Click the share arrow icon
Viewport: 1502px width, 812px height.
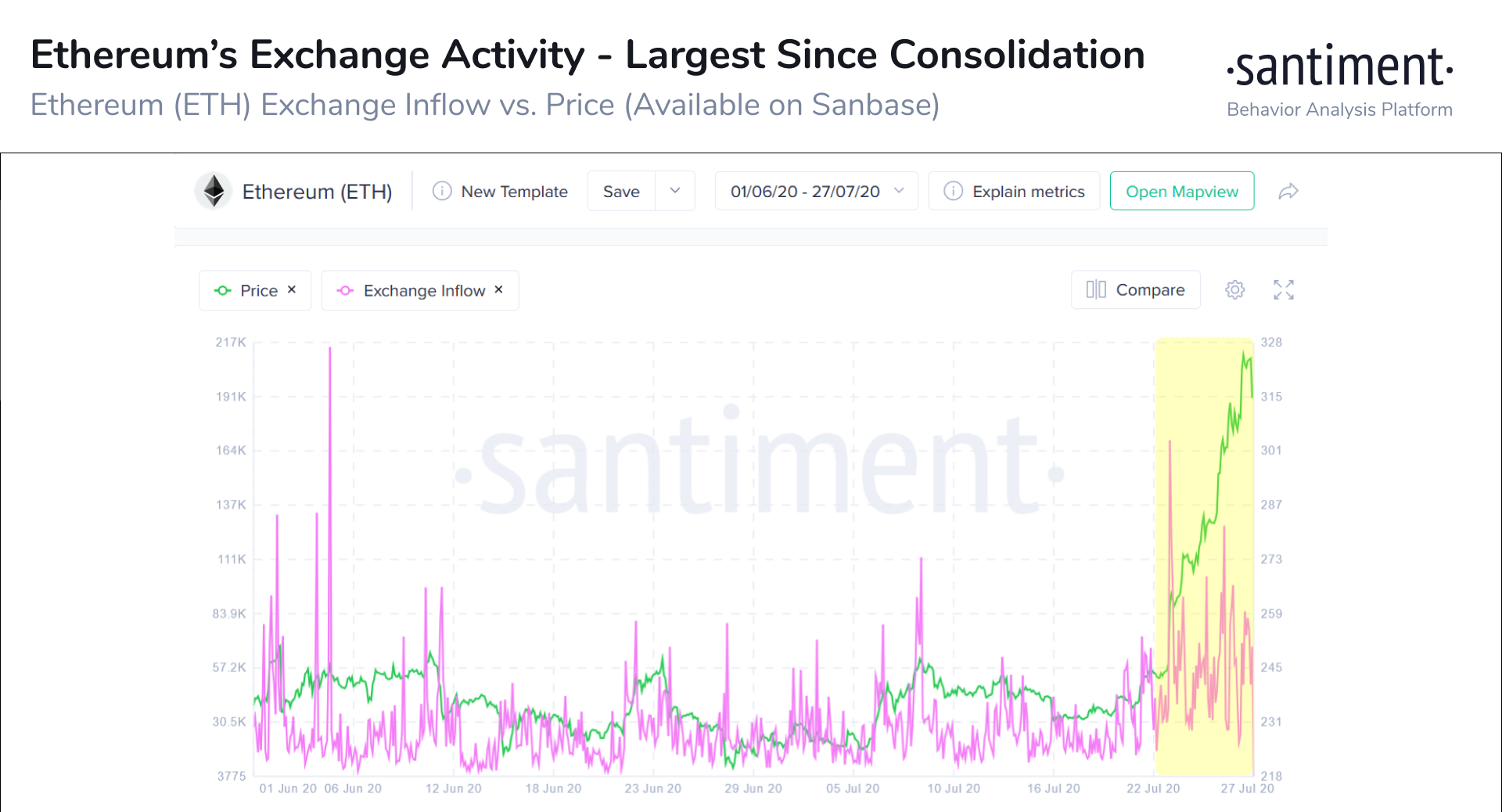point(1288,191)
